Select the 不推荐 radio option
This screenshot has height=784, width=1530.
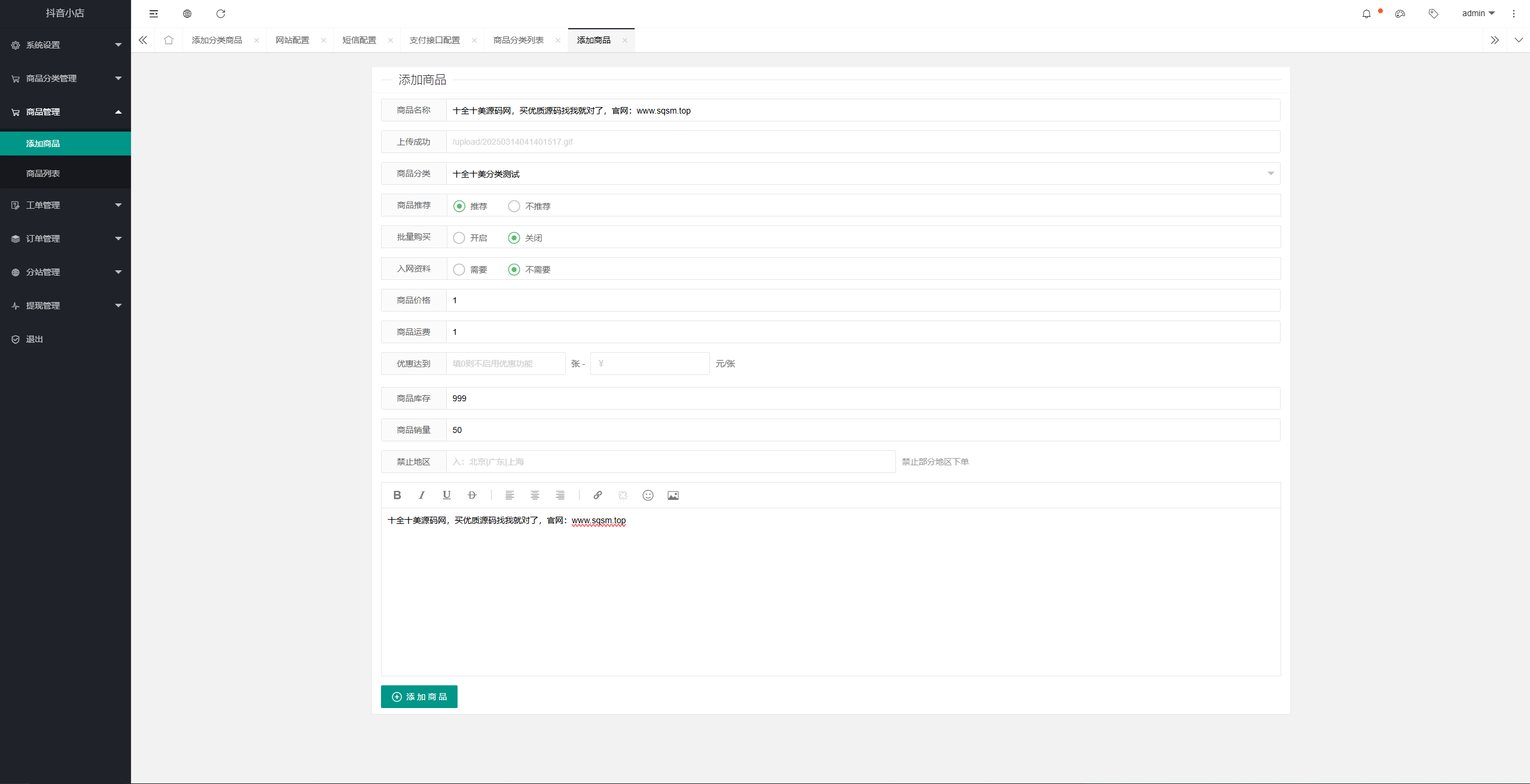pyautogui.click(x=514, y=206)
